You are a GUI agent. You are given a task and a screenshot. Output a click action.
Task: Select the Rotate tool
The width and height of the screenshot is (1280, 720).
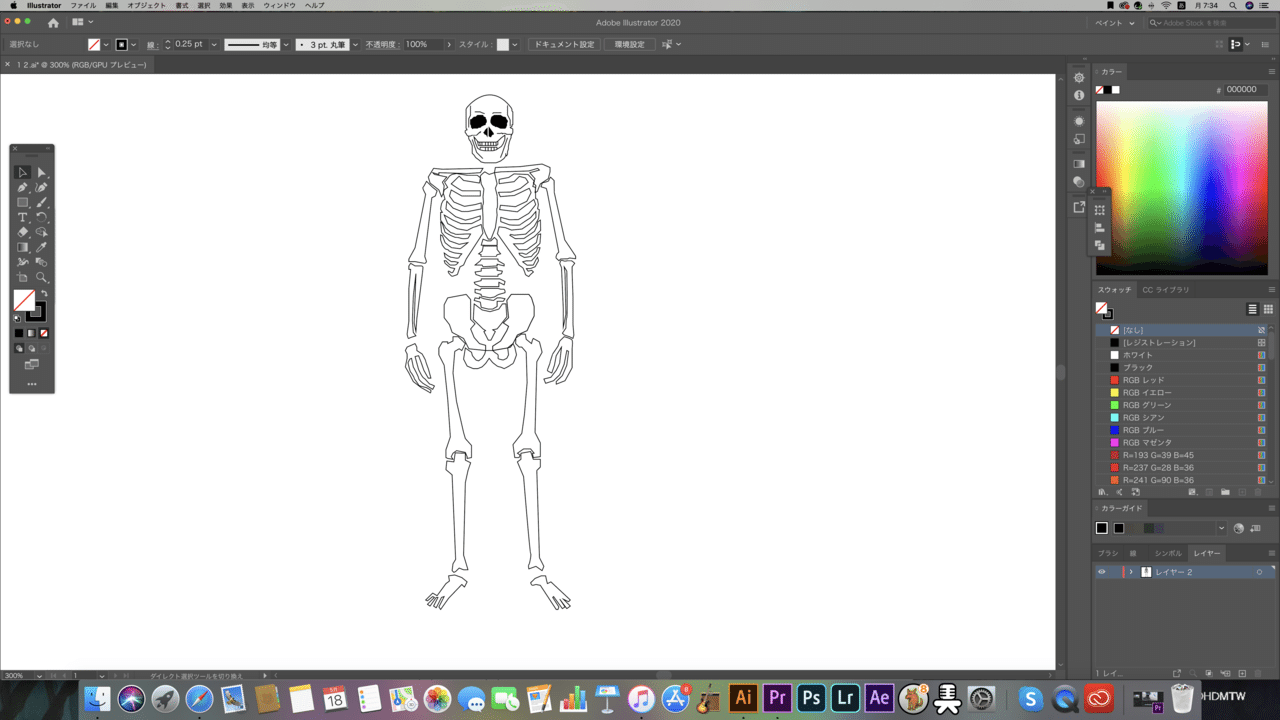(x=42, y=217)
